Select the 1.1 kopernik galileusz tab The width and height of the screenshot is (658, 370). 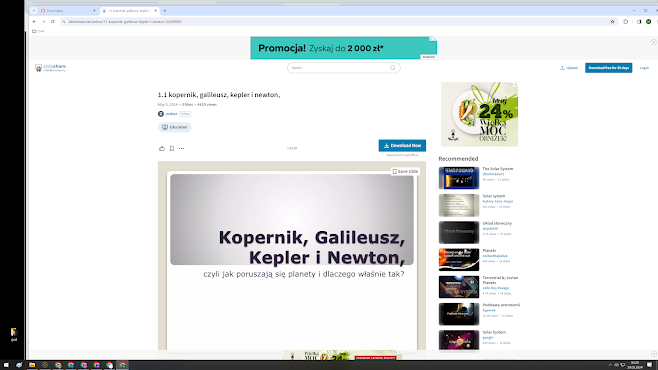129,10
